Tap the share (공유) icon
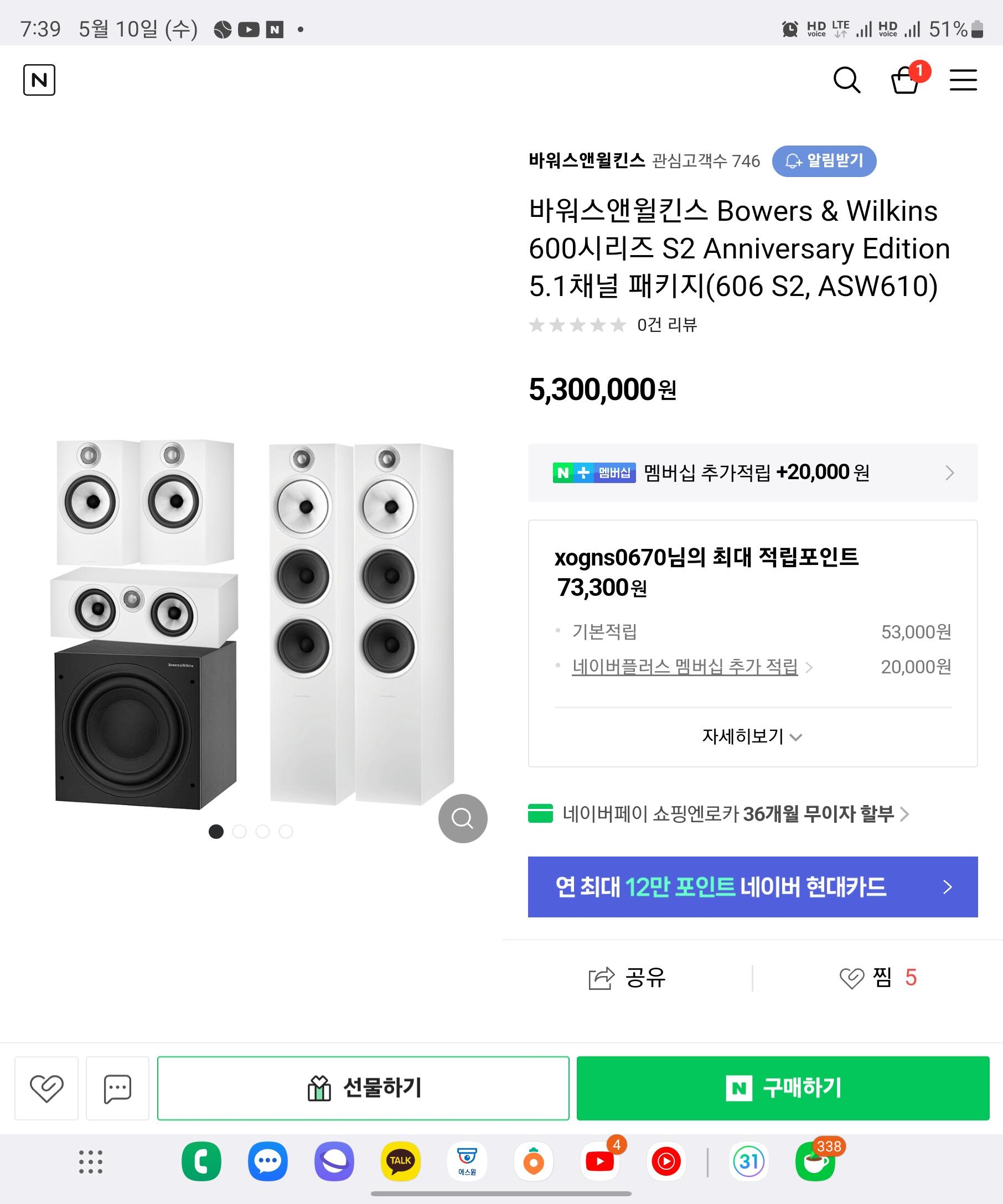The height and width of the screenshot is (1204, 1003). coord(601,978)
